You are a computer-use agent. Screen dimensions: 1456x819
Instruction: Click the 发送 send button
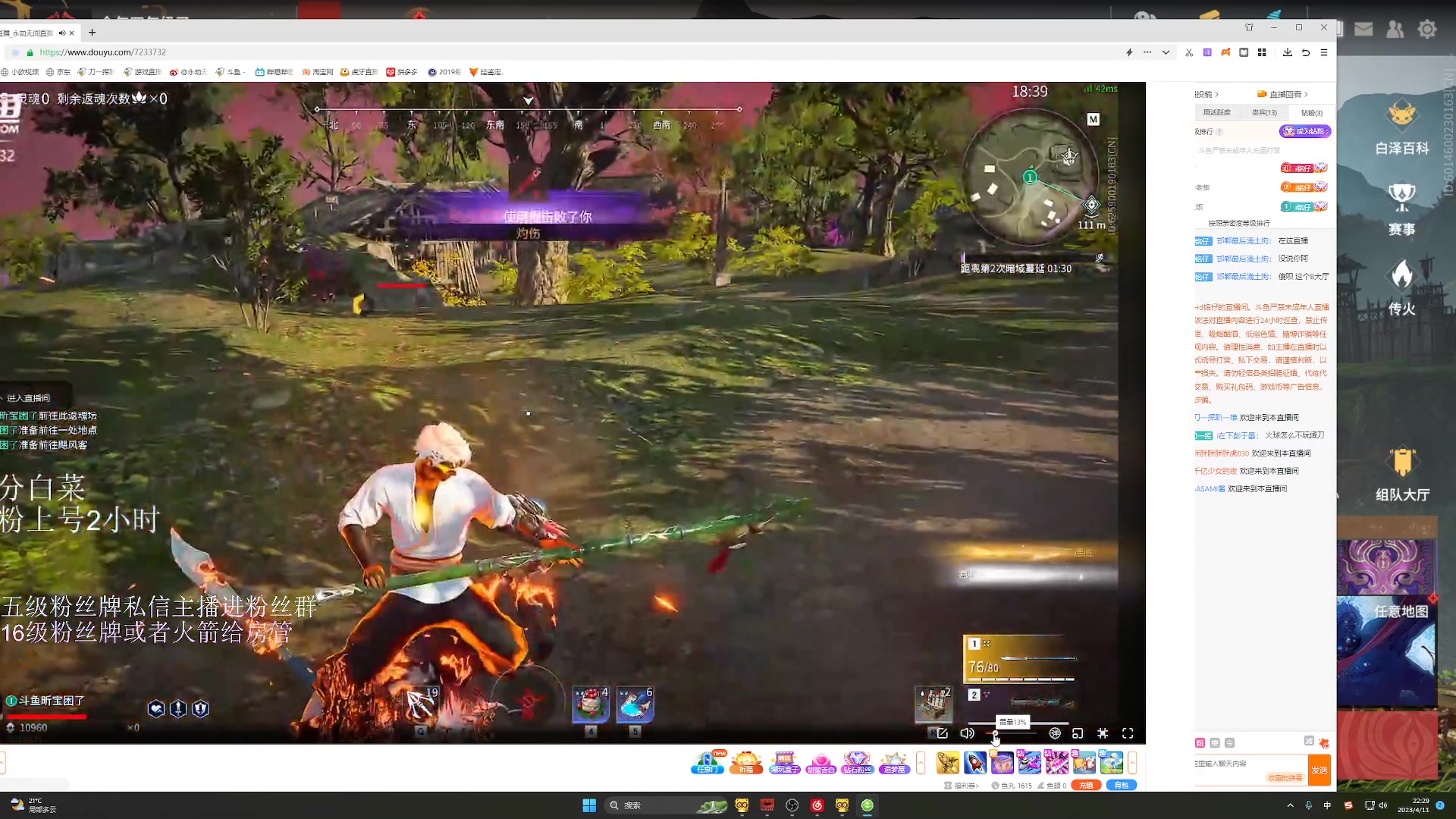point(1319,770)
